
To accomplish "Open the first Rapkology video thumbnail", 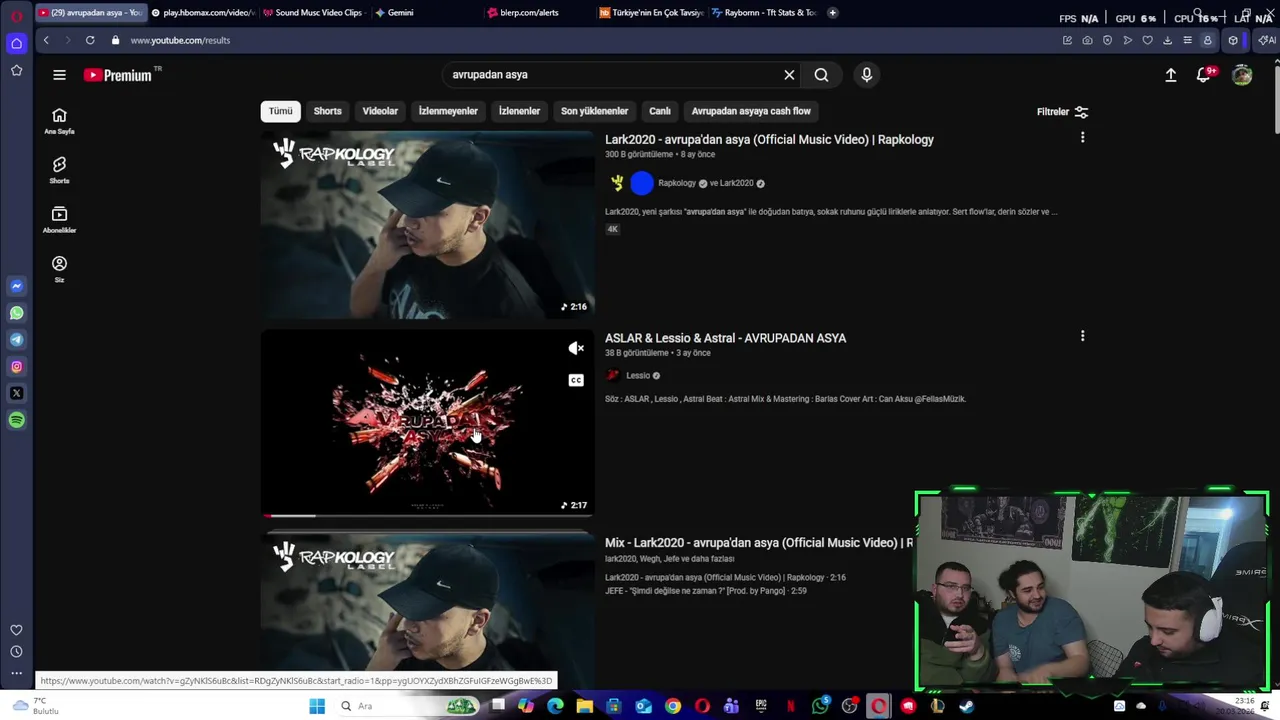I will coord(428,225).
